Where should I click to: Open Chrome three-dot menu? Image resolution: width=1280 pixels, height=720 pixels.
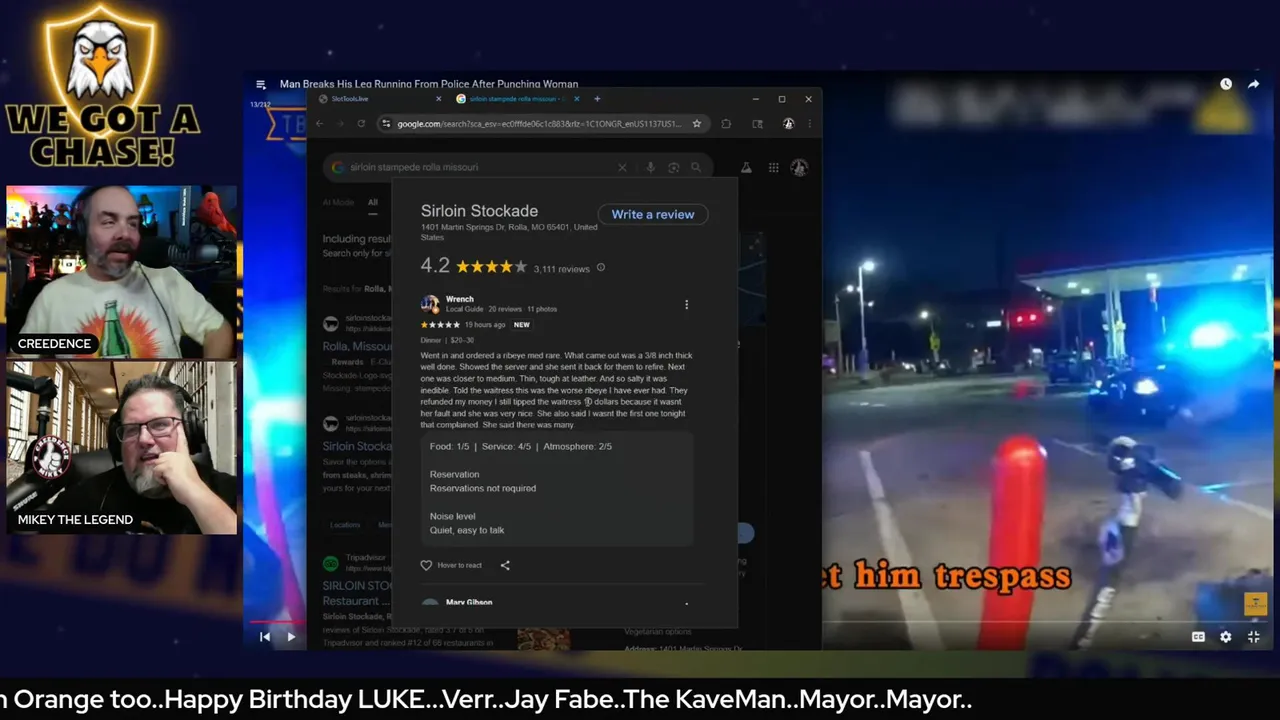tap(808, 124)
